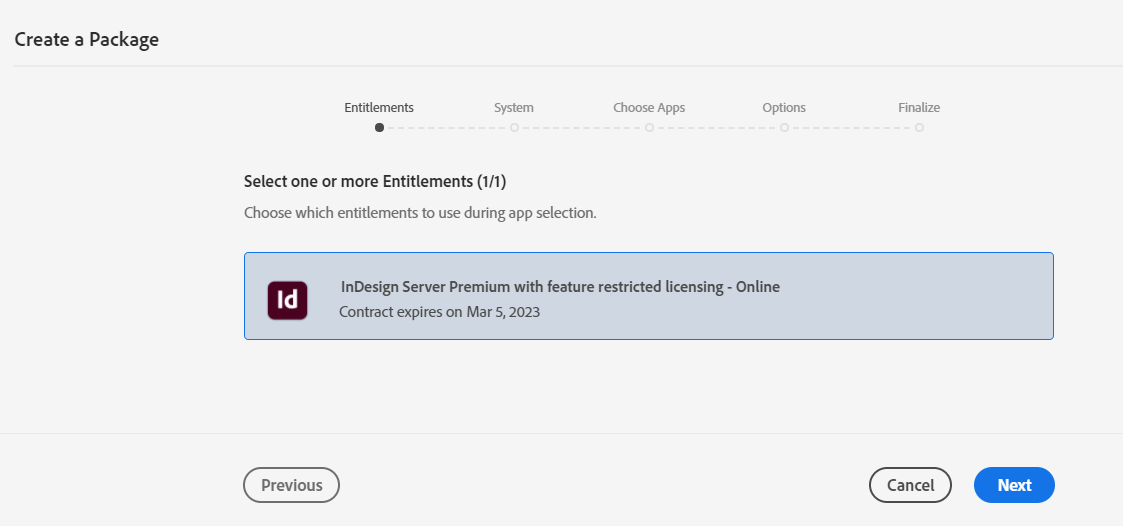Image resolution: width=1123 pixels, height=526 pixels.
Task: Click the "Select one or more Entitlements" heading
Action: click(375, 182)
